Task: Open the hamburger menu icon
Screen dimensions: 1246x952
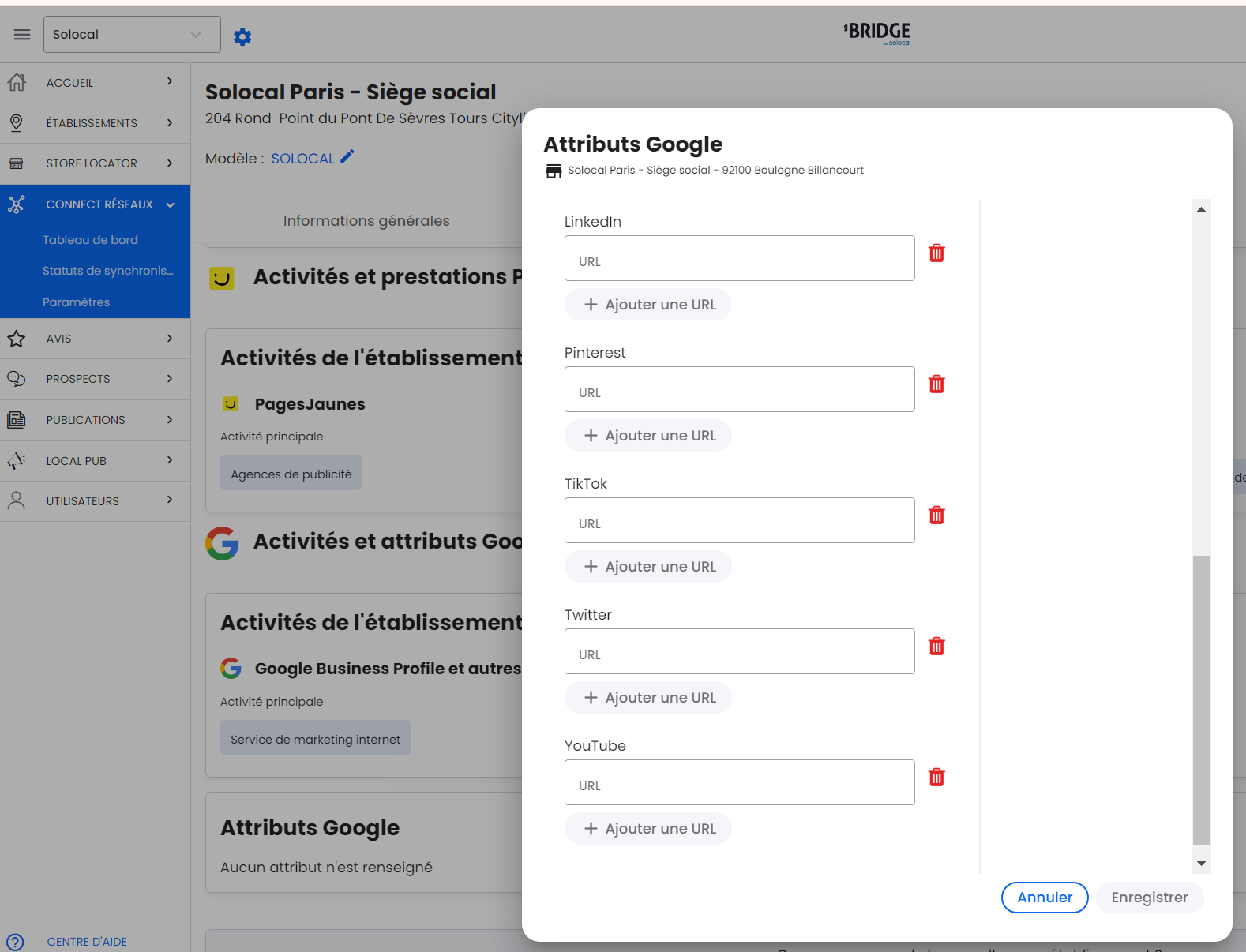Action: coord(22,35)
